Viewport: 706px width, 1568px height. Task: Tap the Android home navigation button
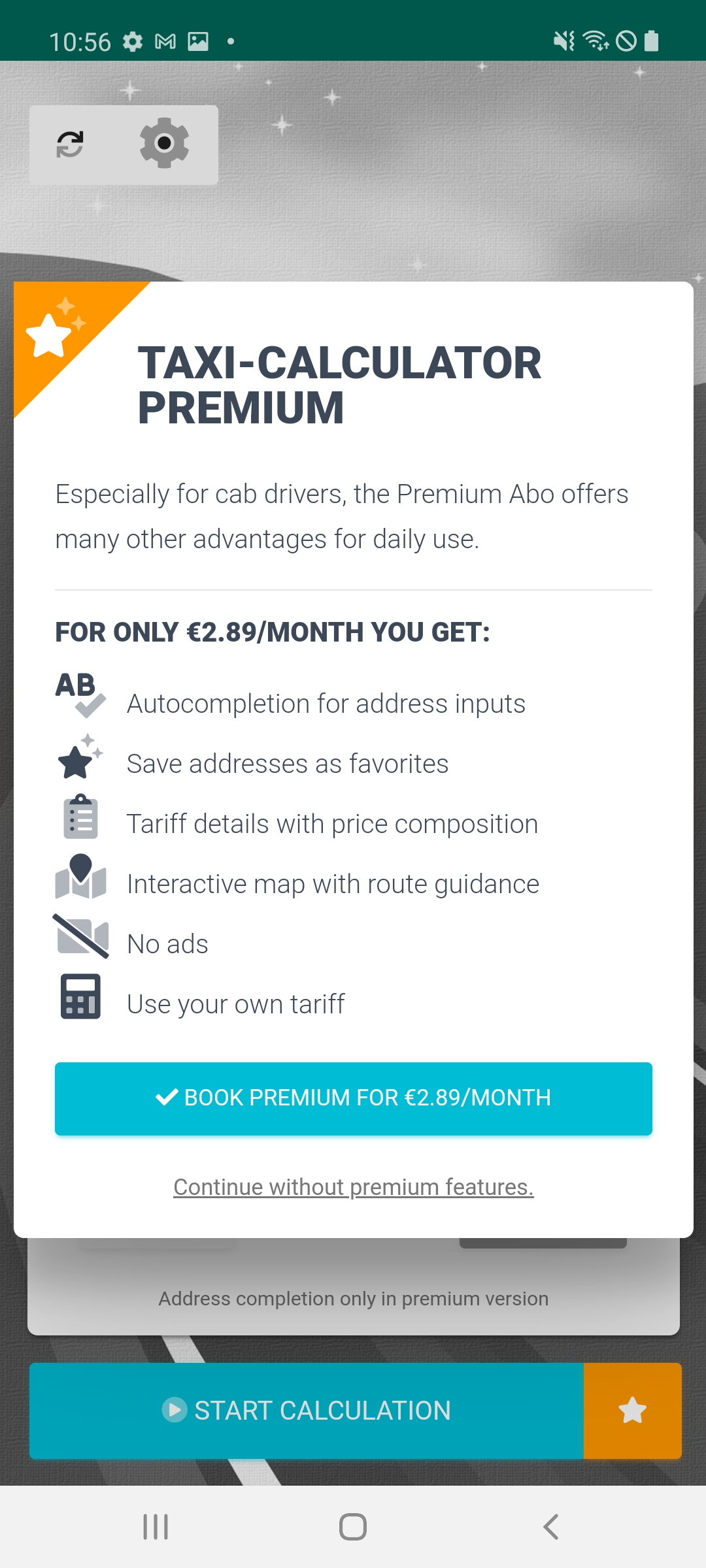(x=353, y=1527)
